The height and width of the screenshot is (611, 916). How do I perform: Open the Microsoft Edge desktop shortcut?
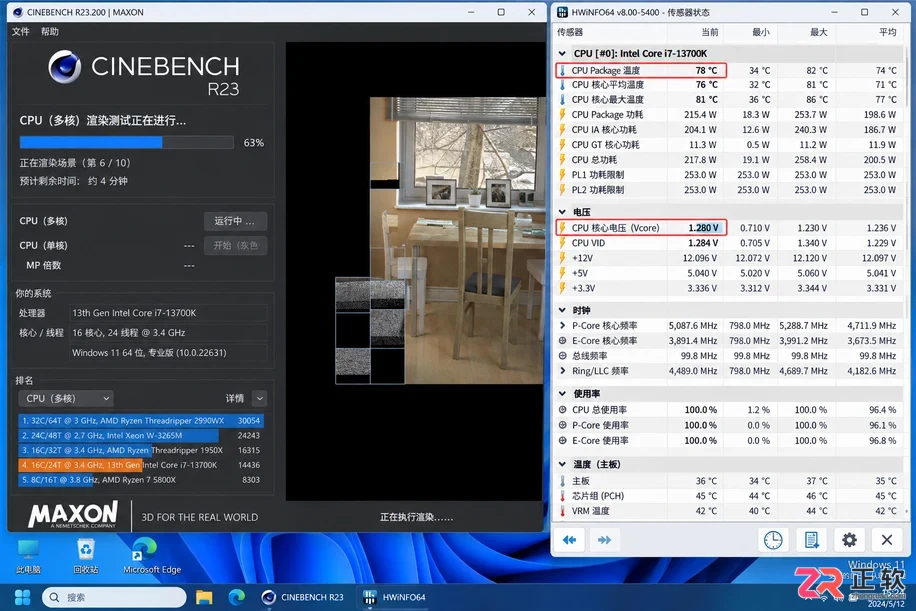click(152, 556)
